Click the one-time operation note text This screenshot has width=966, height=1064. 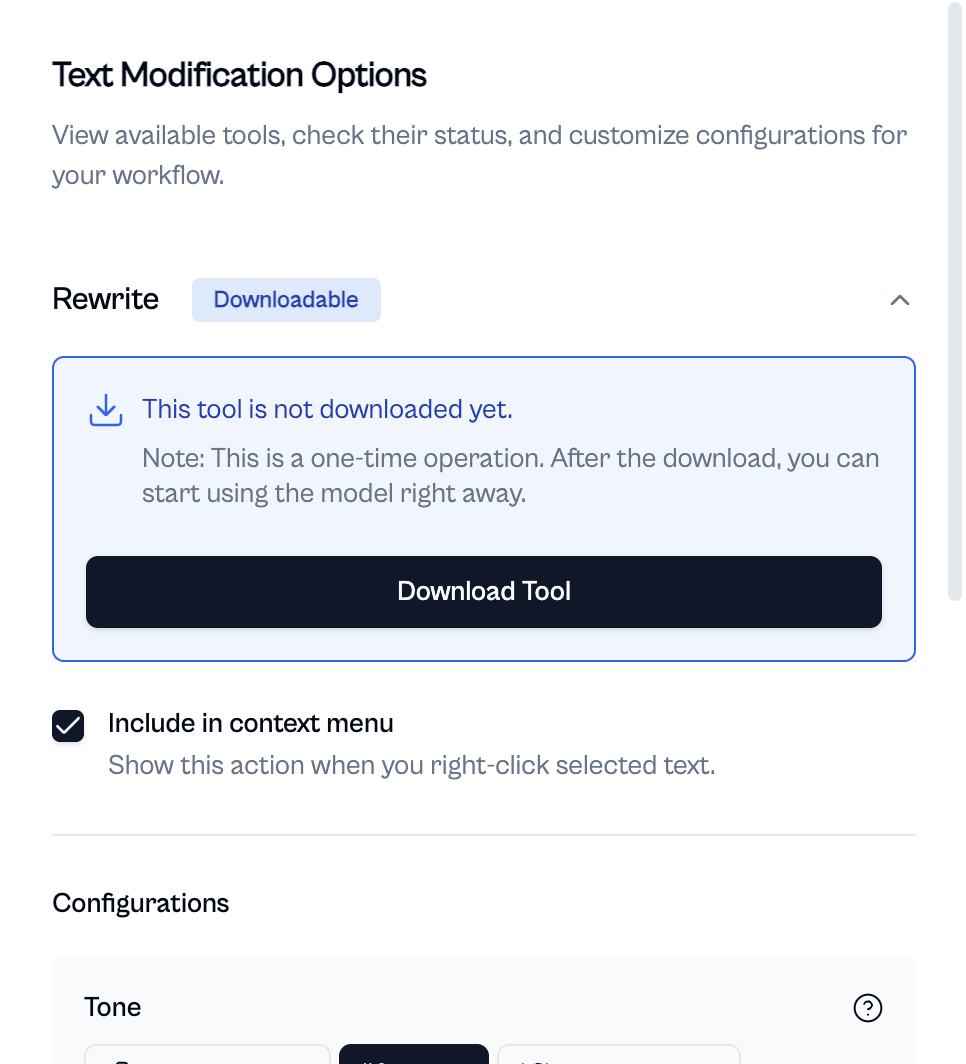point(510,476)
